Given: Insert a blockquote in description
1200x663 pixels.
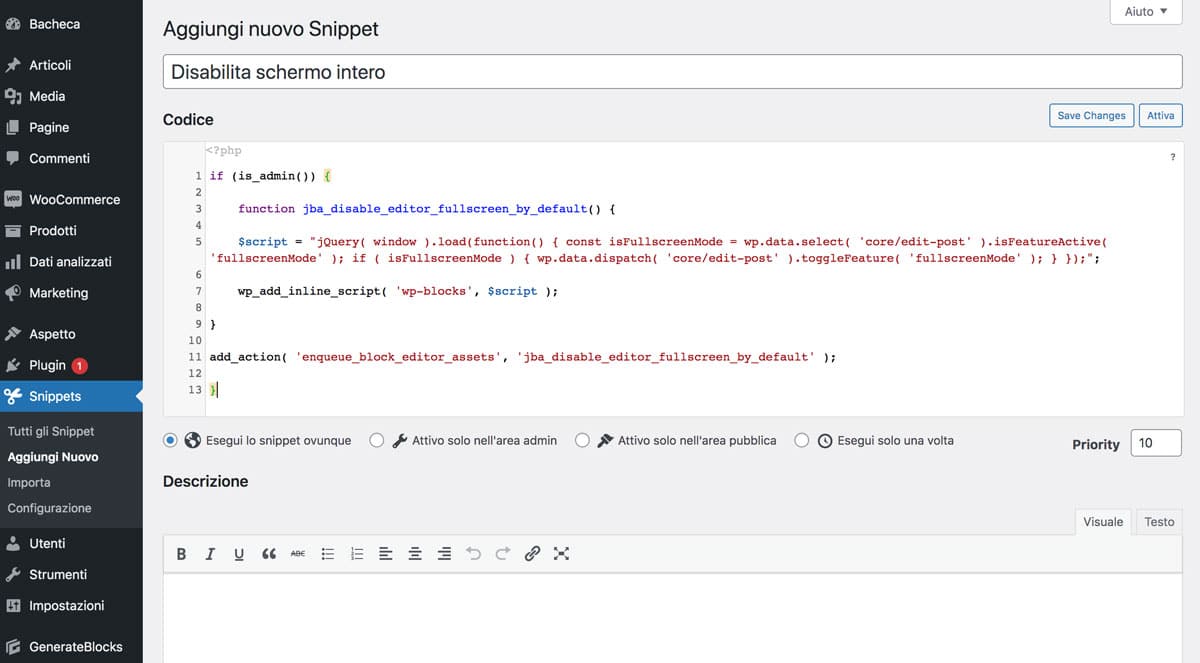Looking at the screenshot, I should (268, 553).
